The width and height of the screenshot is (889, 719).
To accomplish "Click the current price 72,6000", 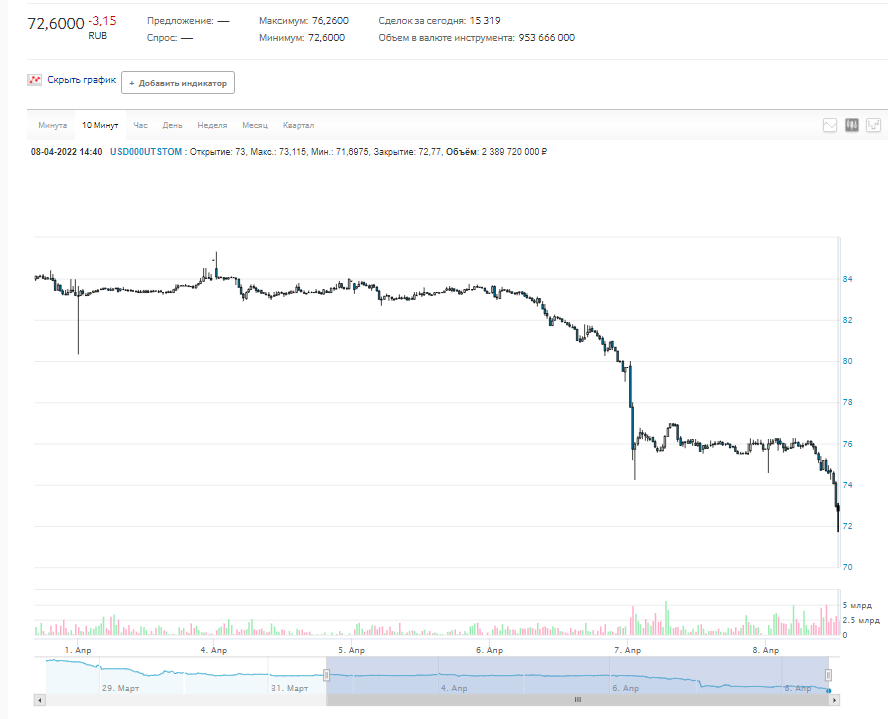I will tap(56, 23).
